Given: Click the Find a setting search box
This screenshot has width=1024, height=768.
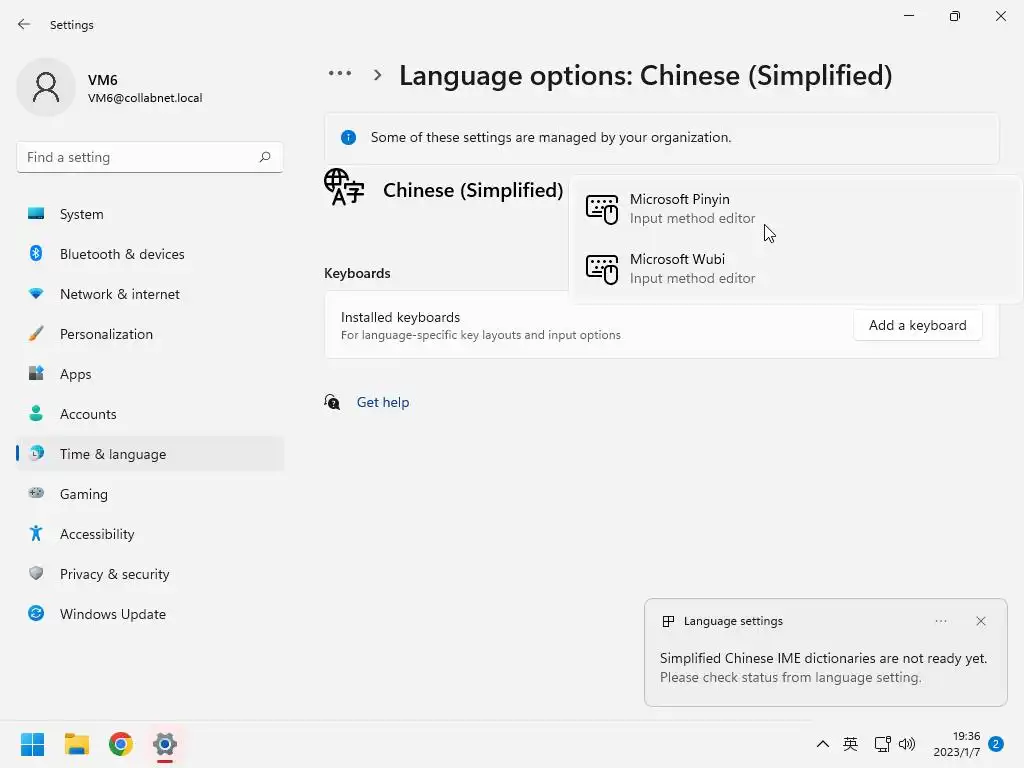Looking at the screenshot, I should (x=150, y=157).
